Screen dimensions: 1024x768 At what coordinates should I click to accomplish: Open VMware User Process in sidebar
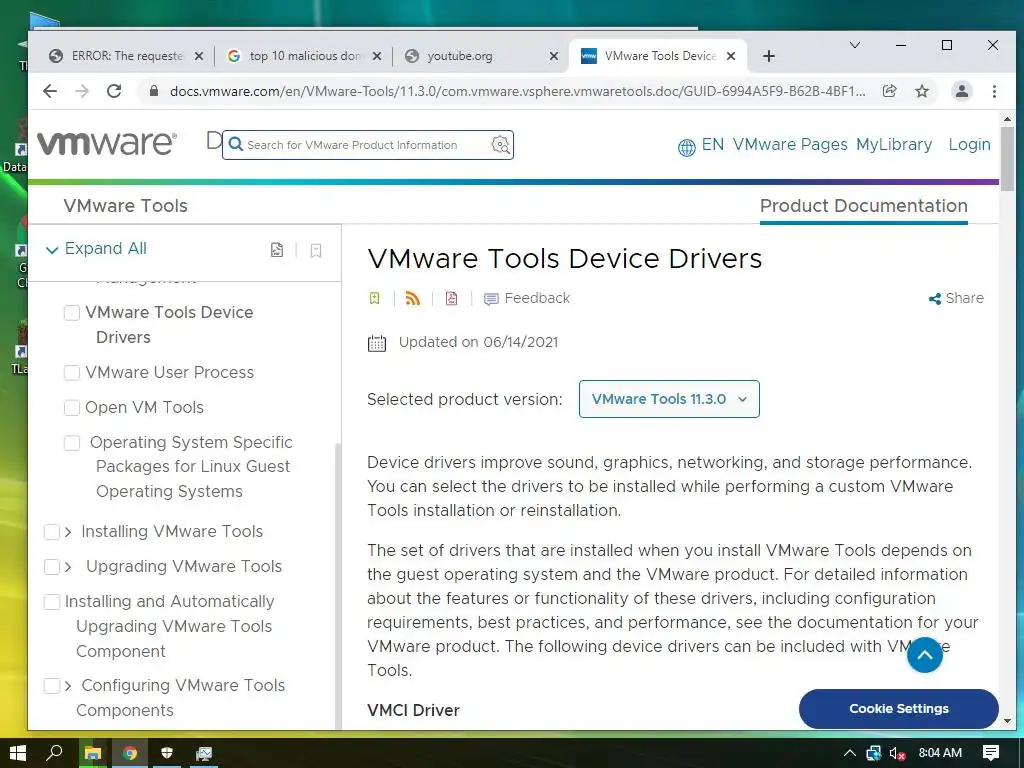click(x=170, y=372)
